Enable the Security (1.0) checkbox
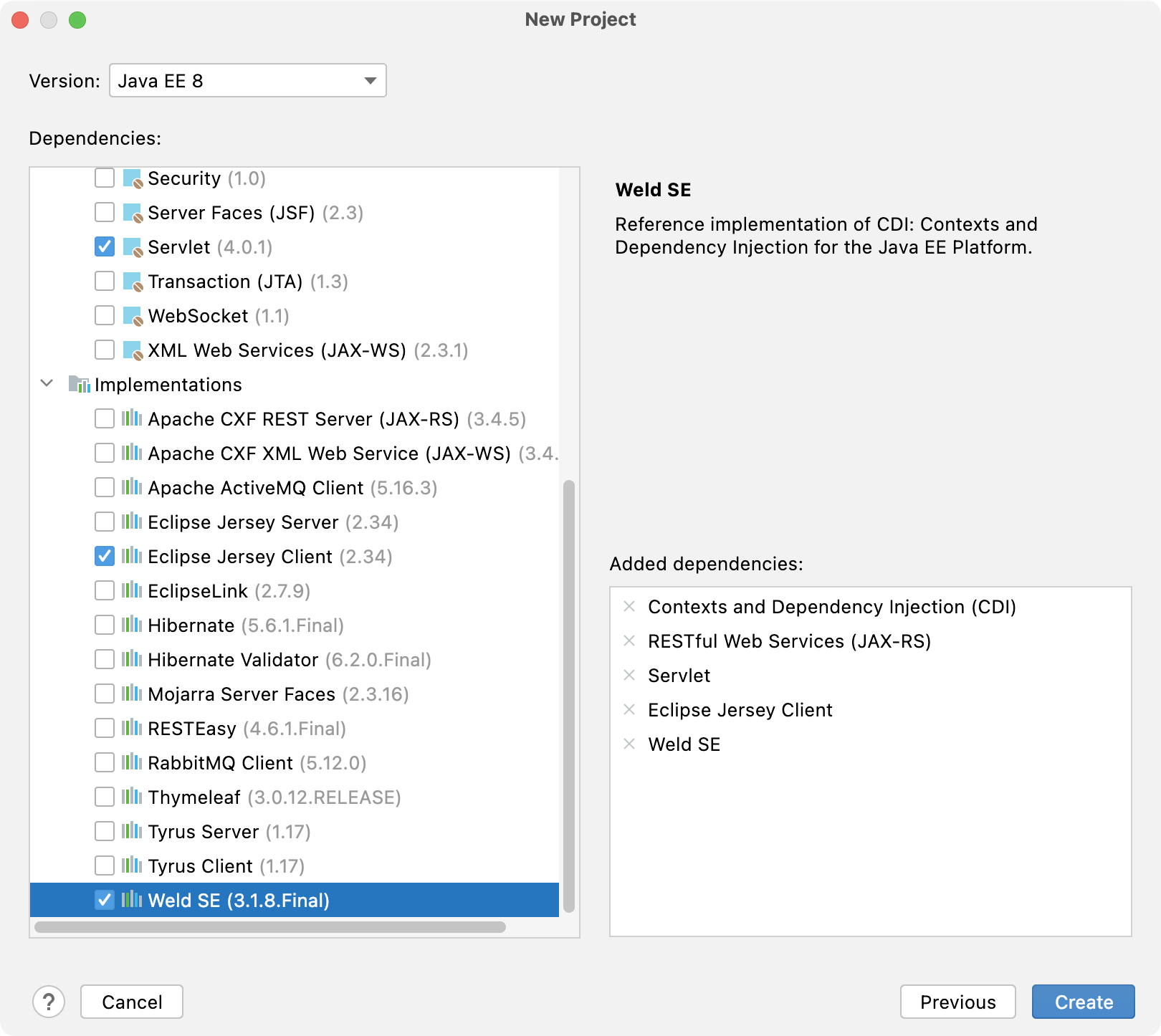Viewport: 1161px width, 1036px height. (x=105, y=178)
